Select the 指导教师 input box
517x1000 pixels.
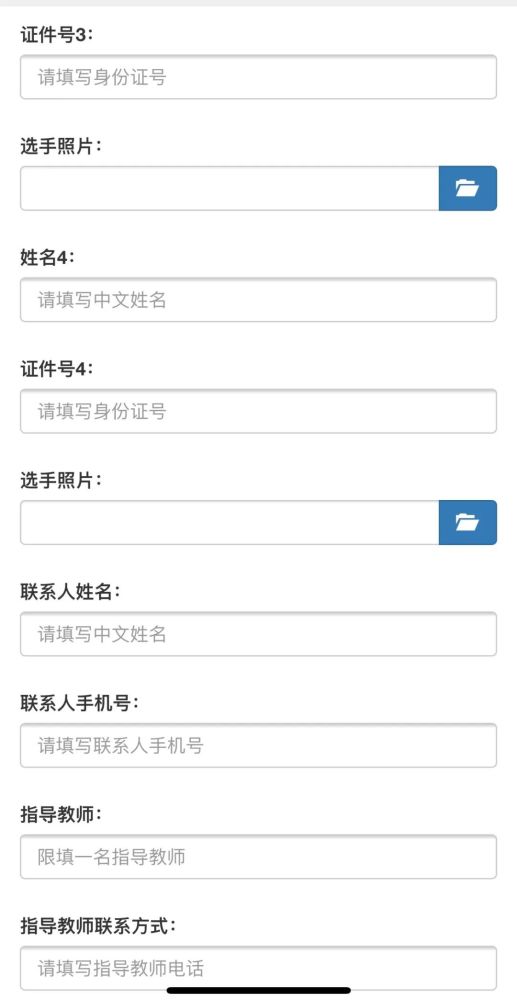[x=258, y=857]
